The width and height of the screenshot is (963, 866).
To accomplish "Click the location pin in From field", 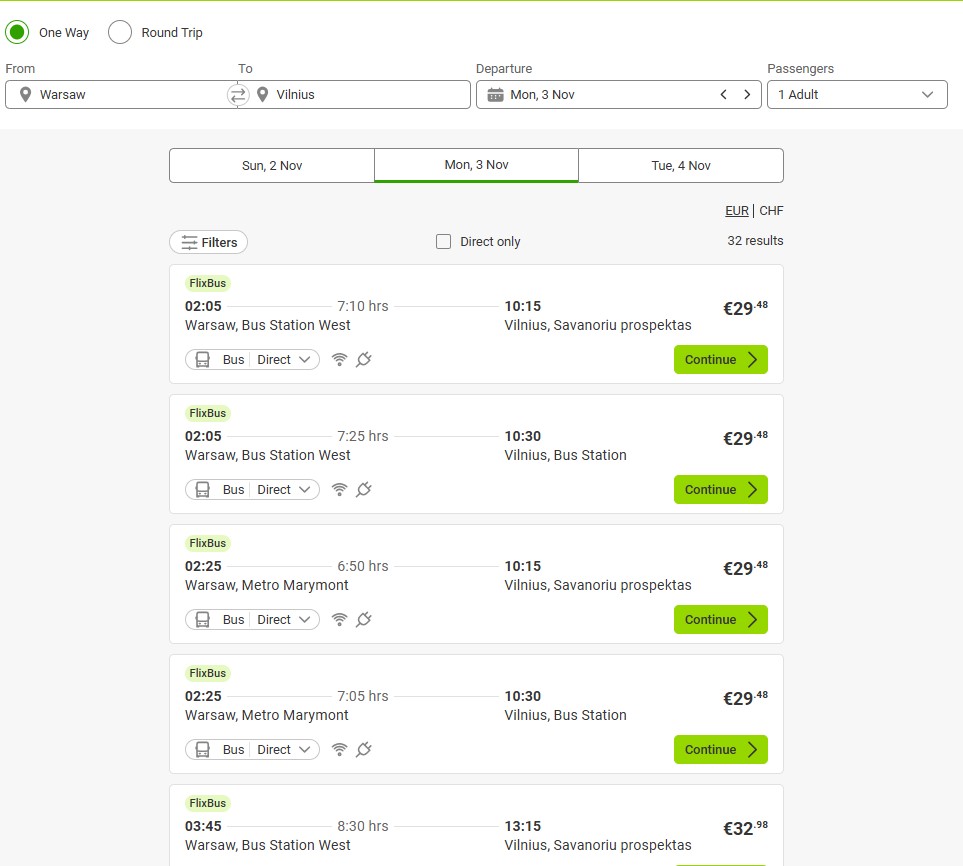I will [x=25, y=95].
